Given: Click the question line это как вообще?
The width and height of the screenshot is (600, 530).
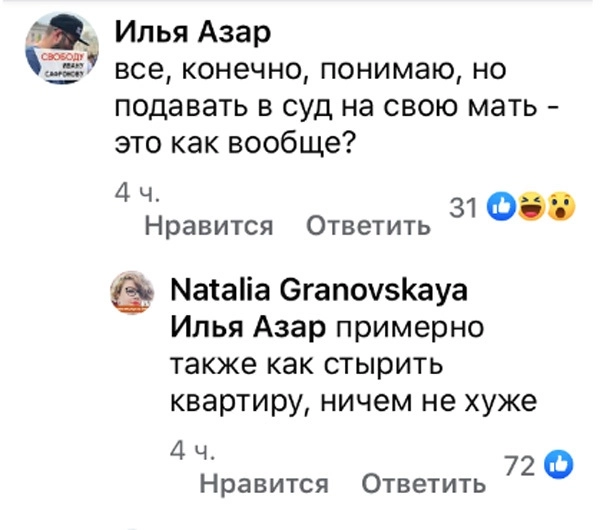Looking at the screenshot, I should point(237,142).
